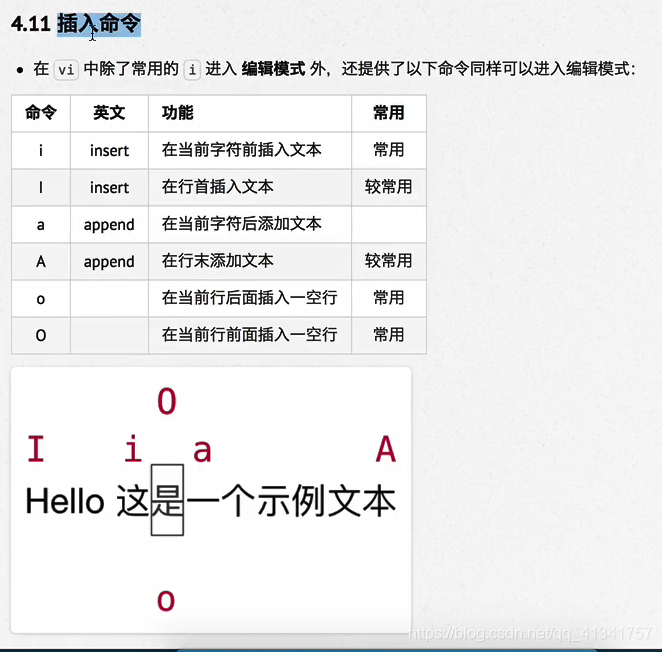Click '常用' in the 在当前行后面插入一空行 row
Viewport: 662px width, 652px height.
(389, 298)
